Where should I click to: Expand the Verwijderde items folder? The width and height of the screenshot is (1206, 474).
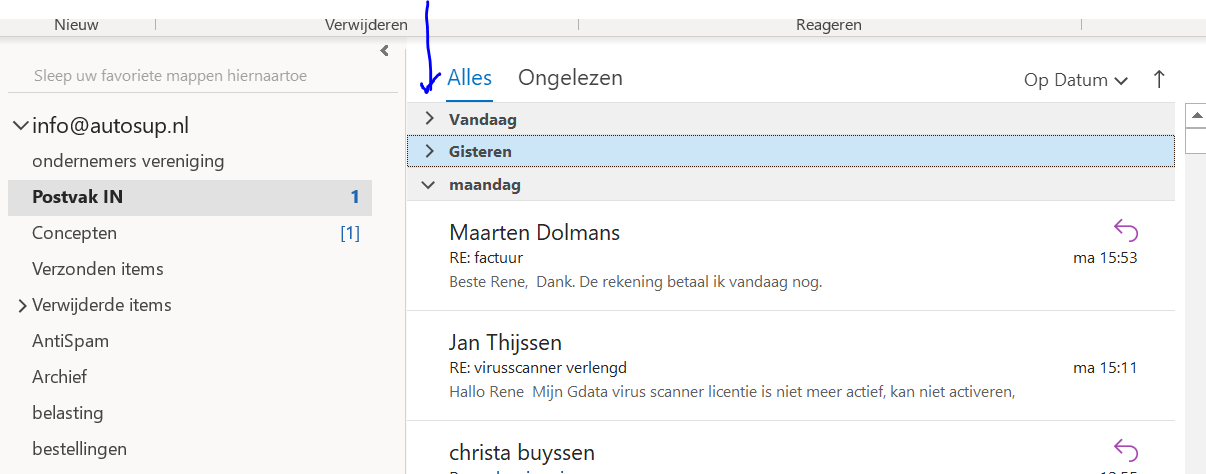pyautogui.click(x=22, y=306)
